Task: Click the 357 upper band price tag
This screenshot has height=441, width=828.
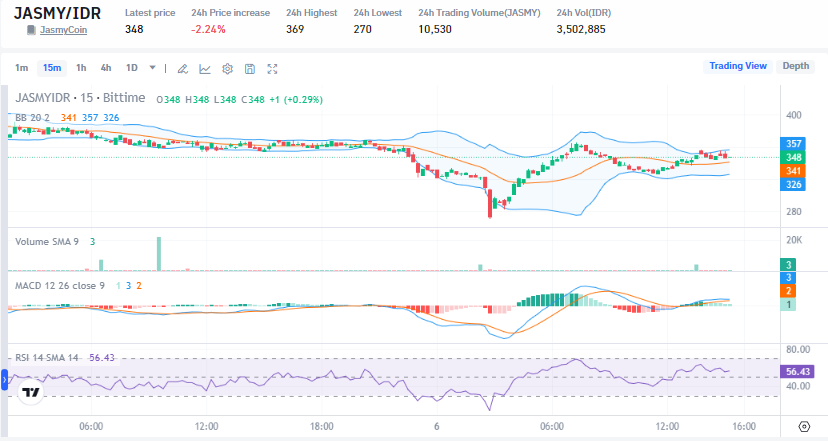Action: click(793, 144)
